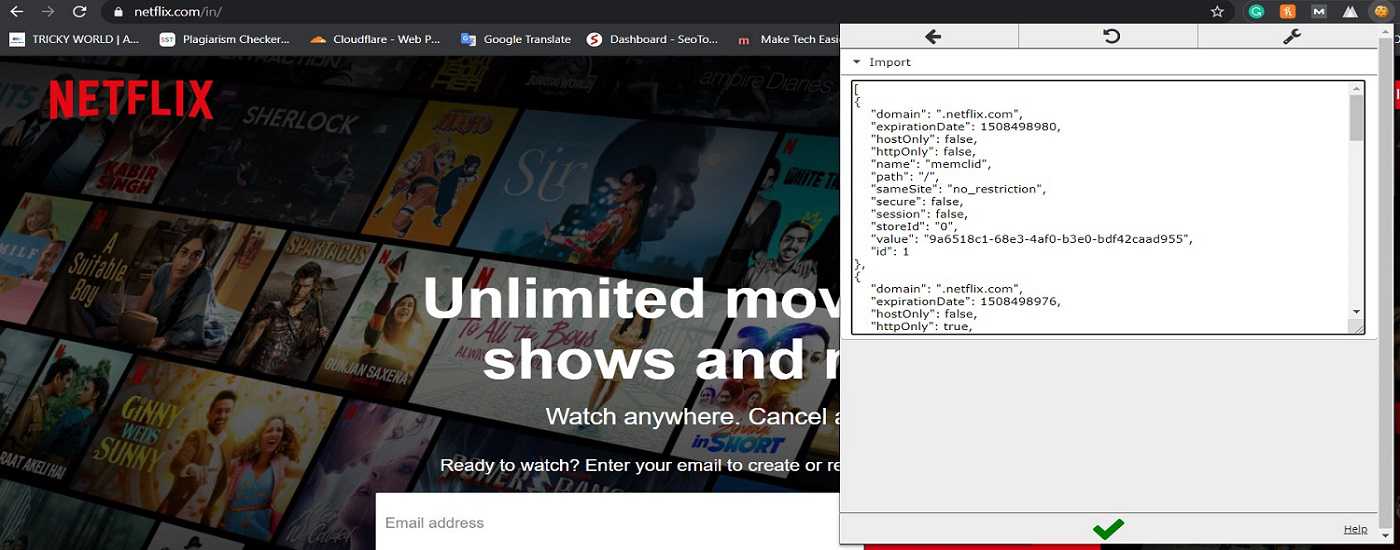
Task: Click the textarea resize grip corner
Action: (1357, 327)
